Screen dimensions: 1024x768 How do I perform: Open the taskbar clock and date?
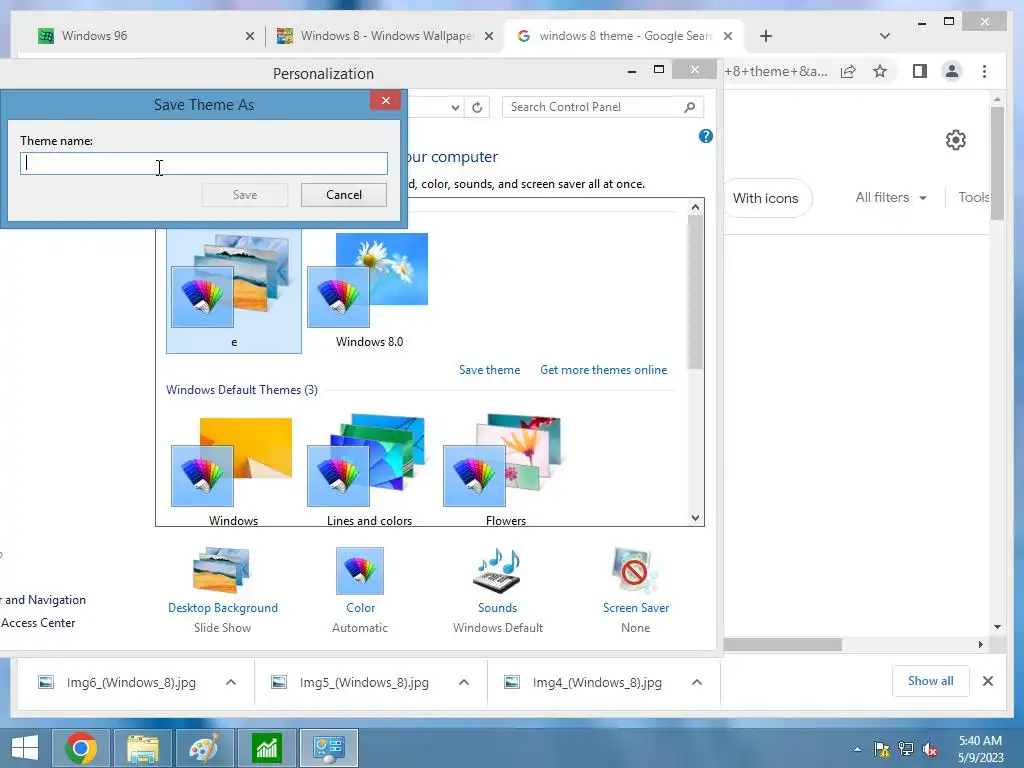tap(980, 749)
